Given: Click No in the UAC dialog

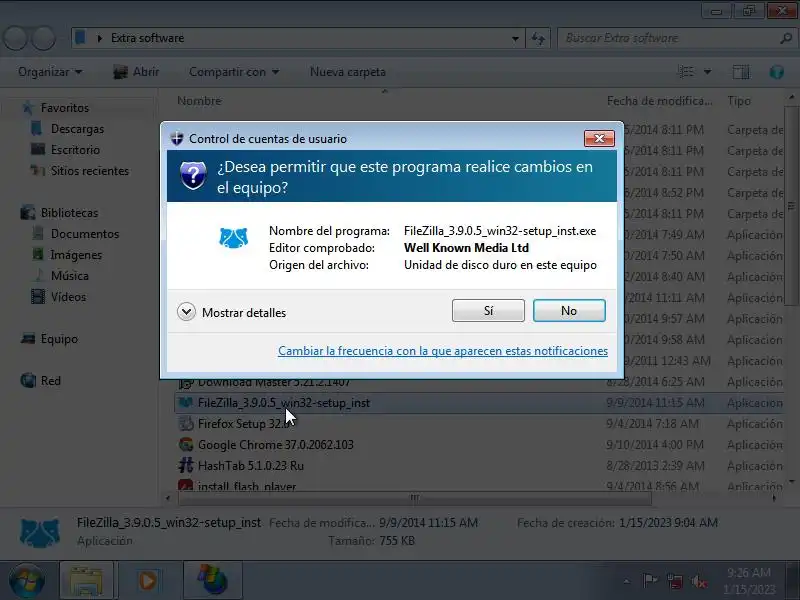Looking at the screenshot, I should pos(569,311).
